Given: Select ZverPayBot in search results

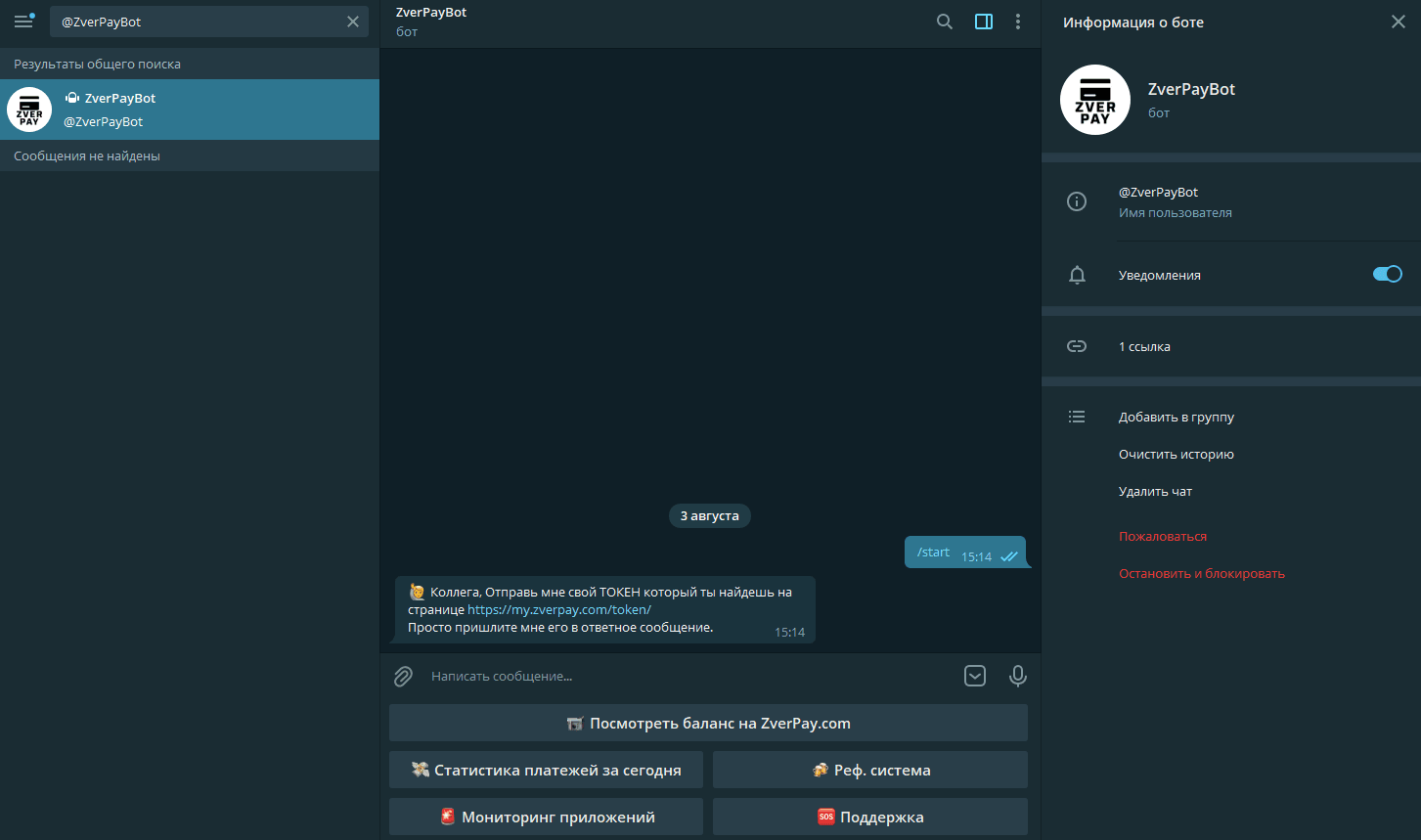Looking at the screenshot, I should click(190, 110).
